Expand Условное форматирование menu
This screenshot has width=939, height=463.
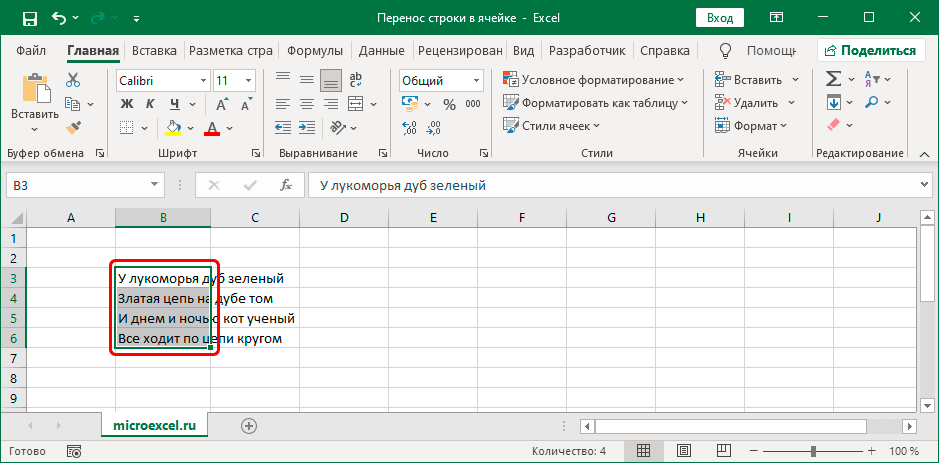point(596,80)
